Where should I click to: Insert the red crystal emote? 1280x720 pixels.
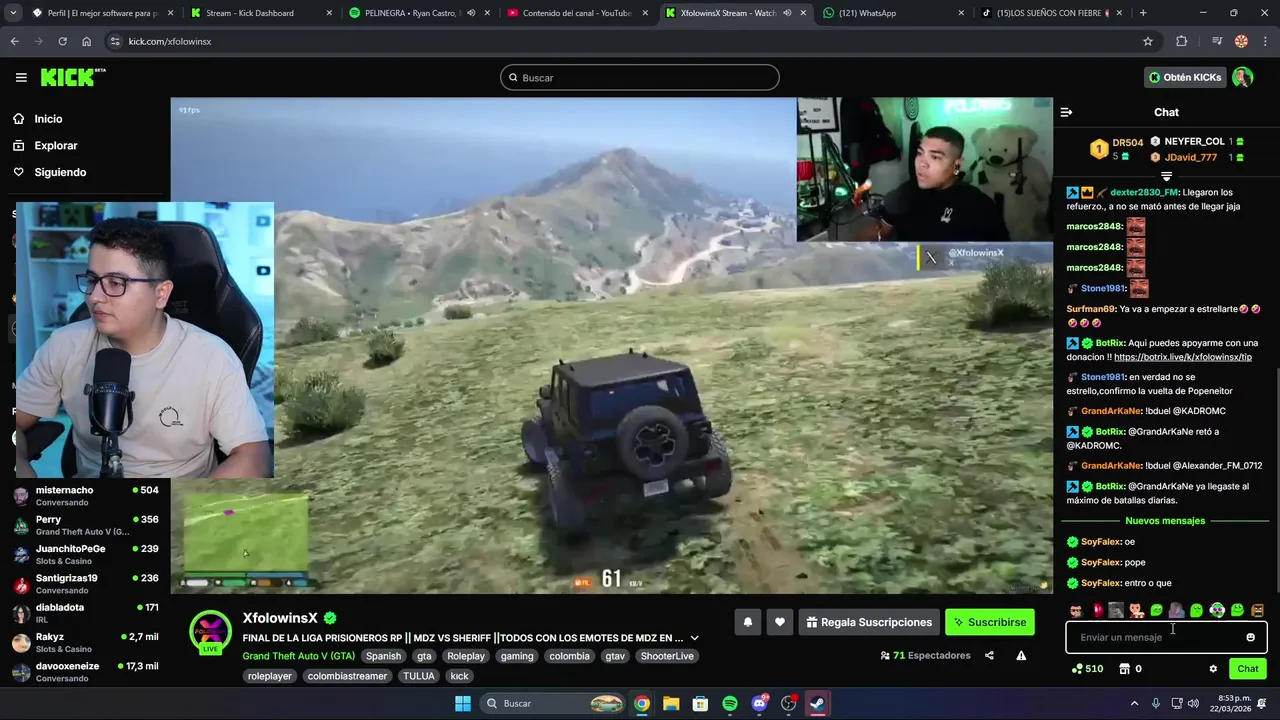click(x=1097, y=610)
